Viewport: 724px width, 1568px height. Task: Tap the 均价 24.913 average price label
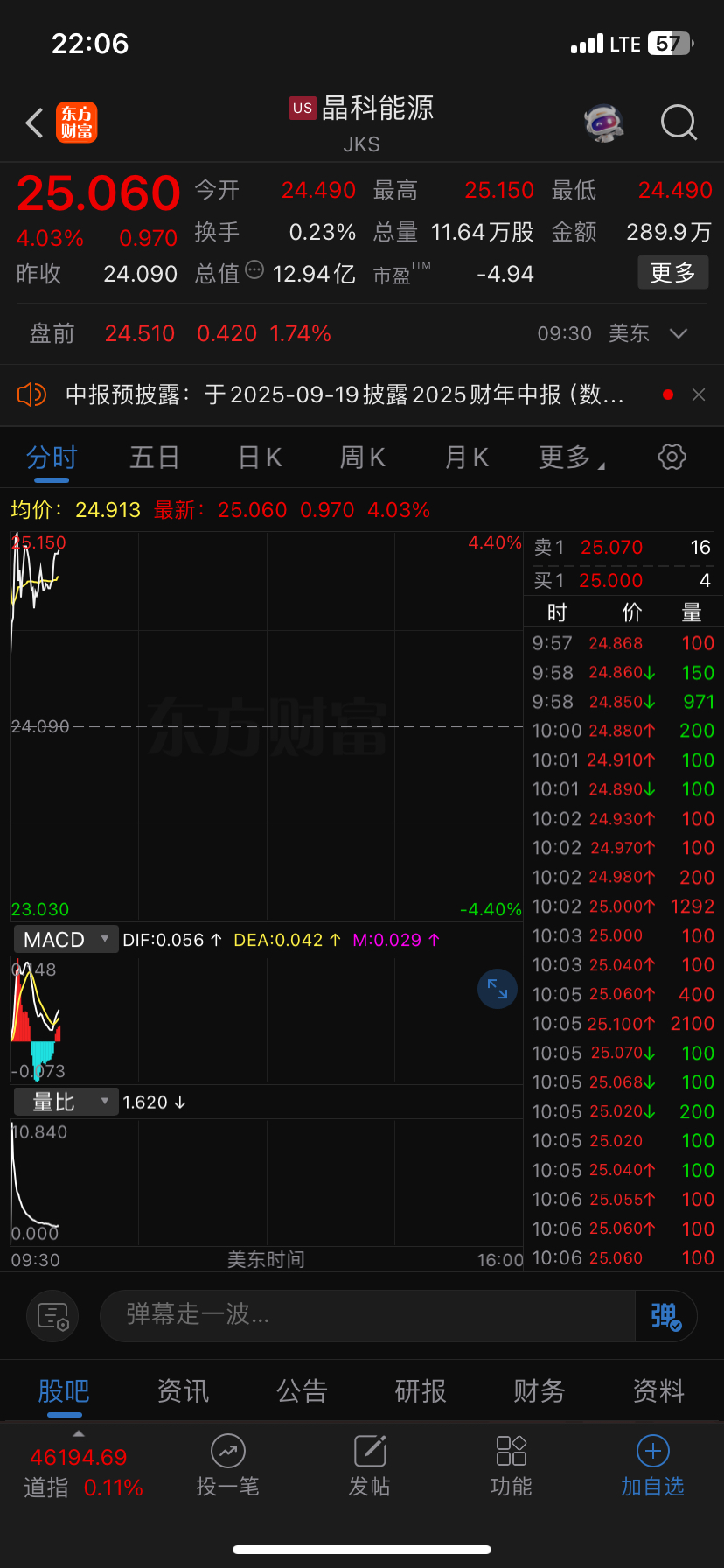click(75, 510)
